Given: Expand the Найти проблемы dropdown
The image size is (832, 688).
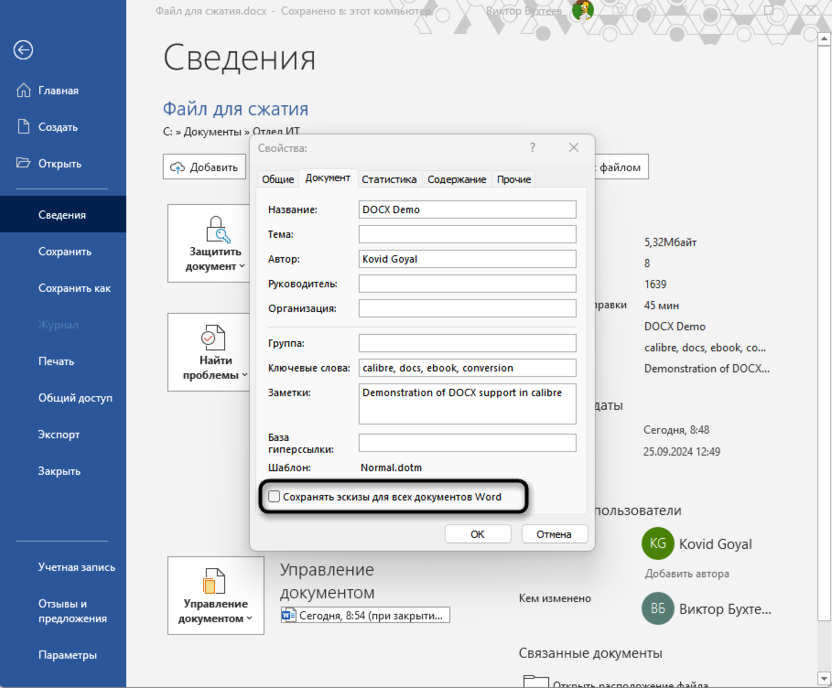Looking at the screenshot, I should pyautogui.click(x=245, y=375).
